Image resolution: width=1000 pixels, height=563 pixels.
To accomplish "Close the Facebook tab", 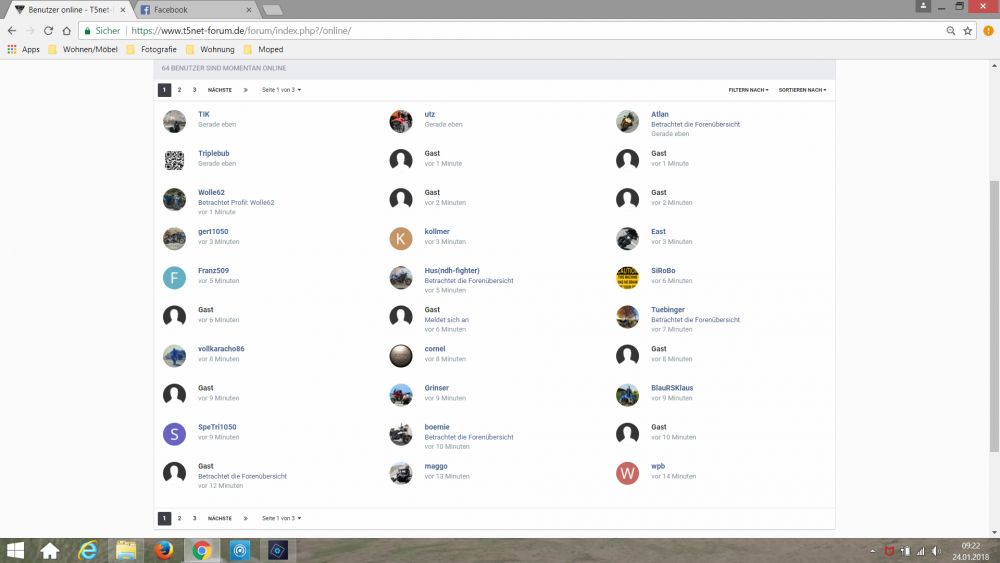I will [249, 10].
